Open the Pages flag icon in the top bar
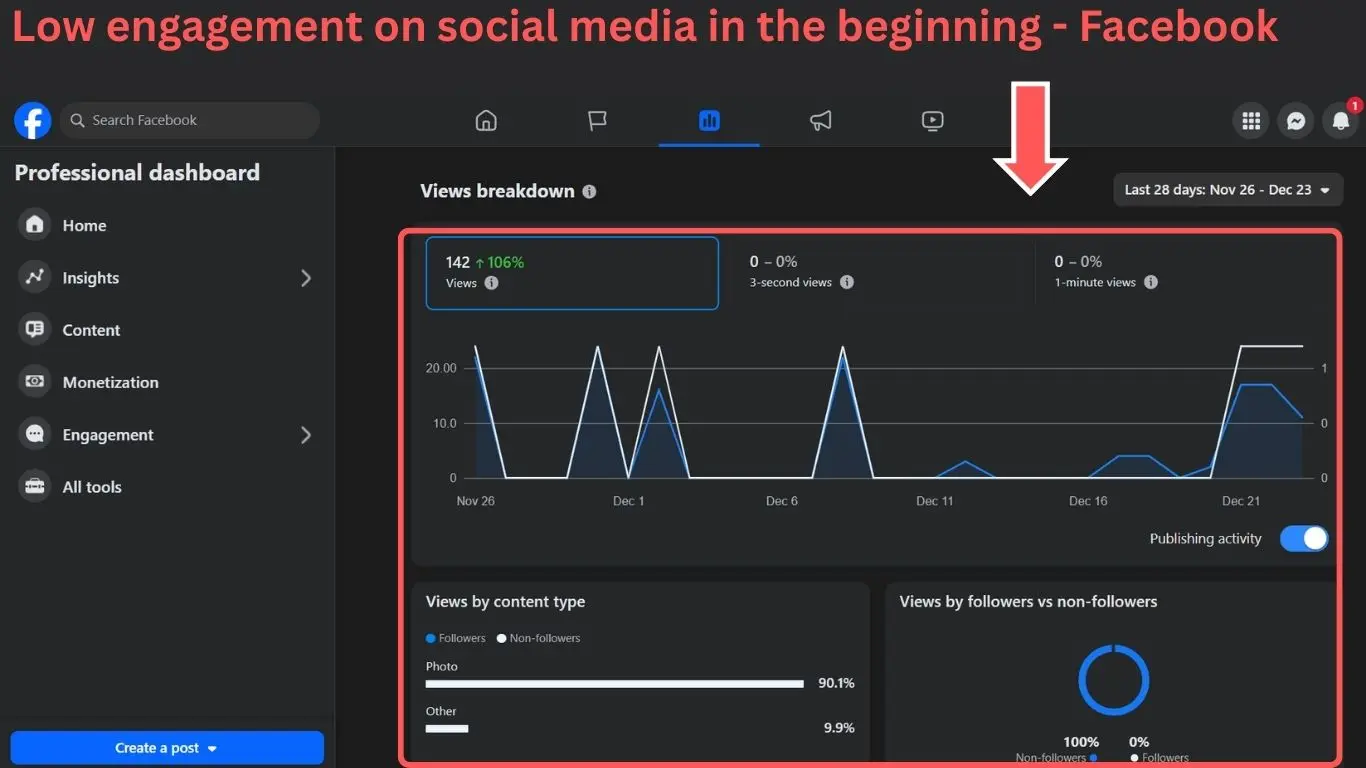Viewport: 1366px width, 768px height. click(597, 121)
